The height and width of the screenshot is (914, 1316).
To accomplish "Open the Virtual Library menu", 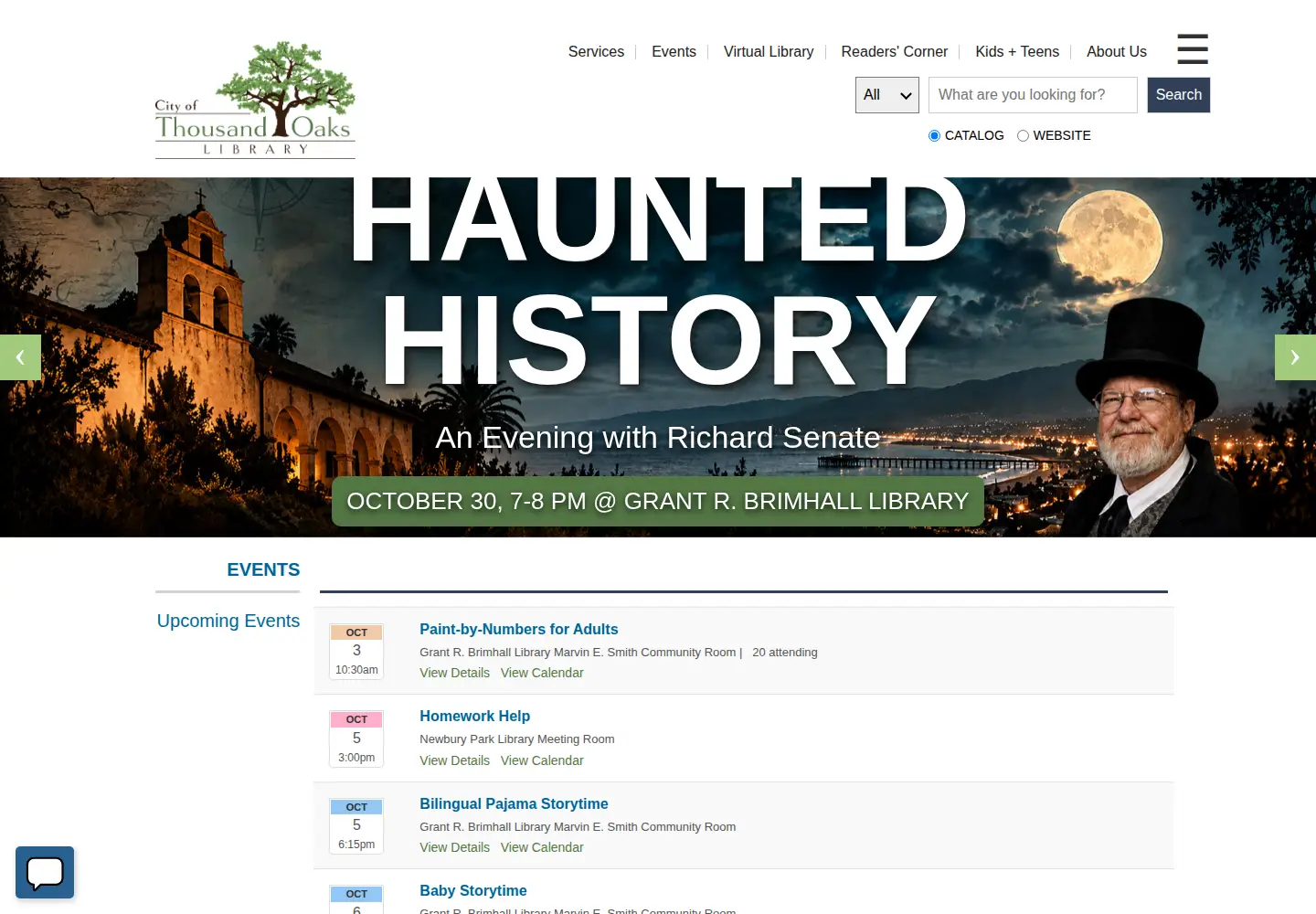I will [x=769, y=52].
